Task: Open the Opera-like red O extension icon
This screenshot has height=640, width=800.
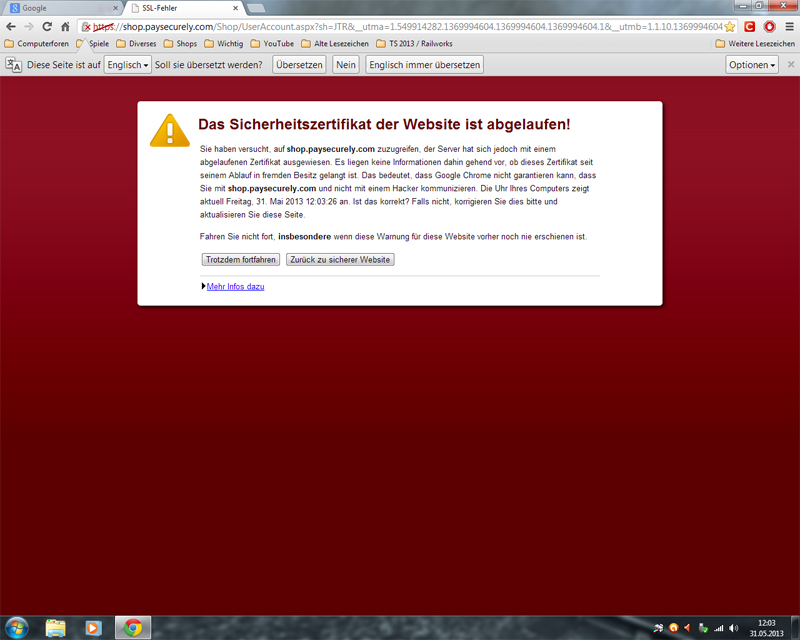Action: [769, 27]
